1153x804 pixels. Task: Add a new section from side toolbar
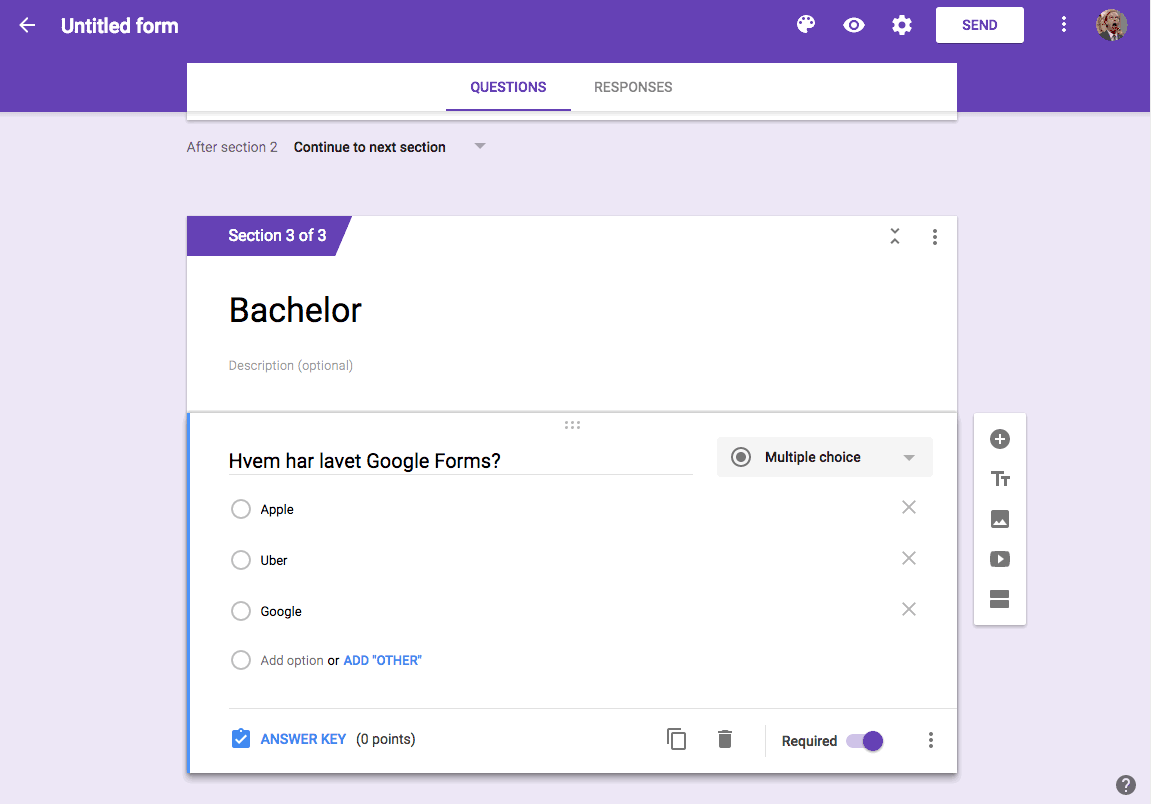999,599
